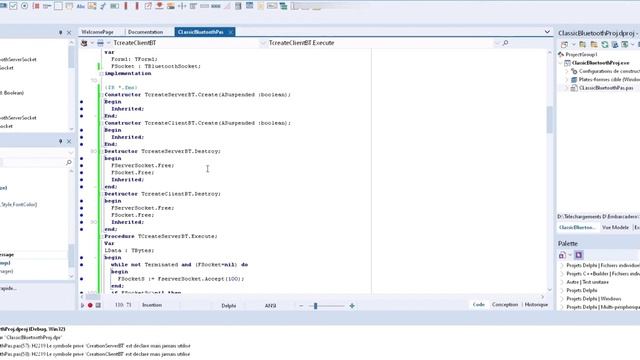Click the plus zoom icon in the editor status bar
Screen dimensions: 640x360
pyautogui.click(x=352, y=306)
